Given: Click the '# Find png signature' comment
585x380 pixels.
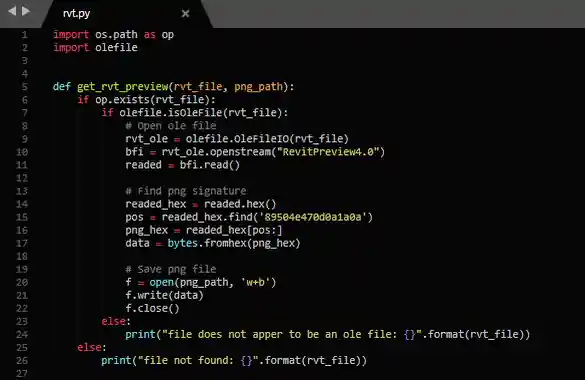Looking at the screenshot, I should pyautogui.click(x=186, y=191).
